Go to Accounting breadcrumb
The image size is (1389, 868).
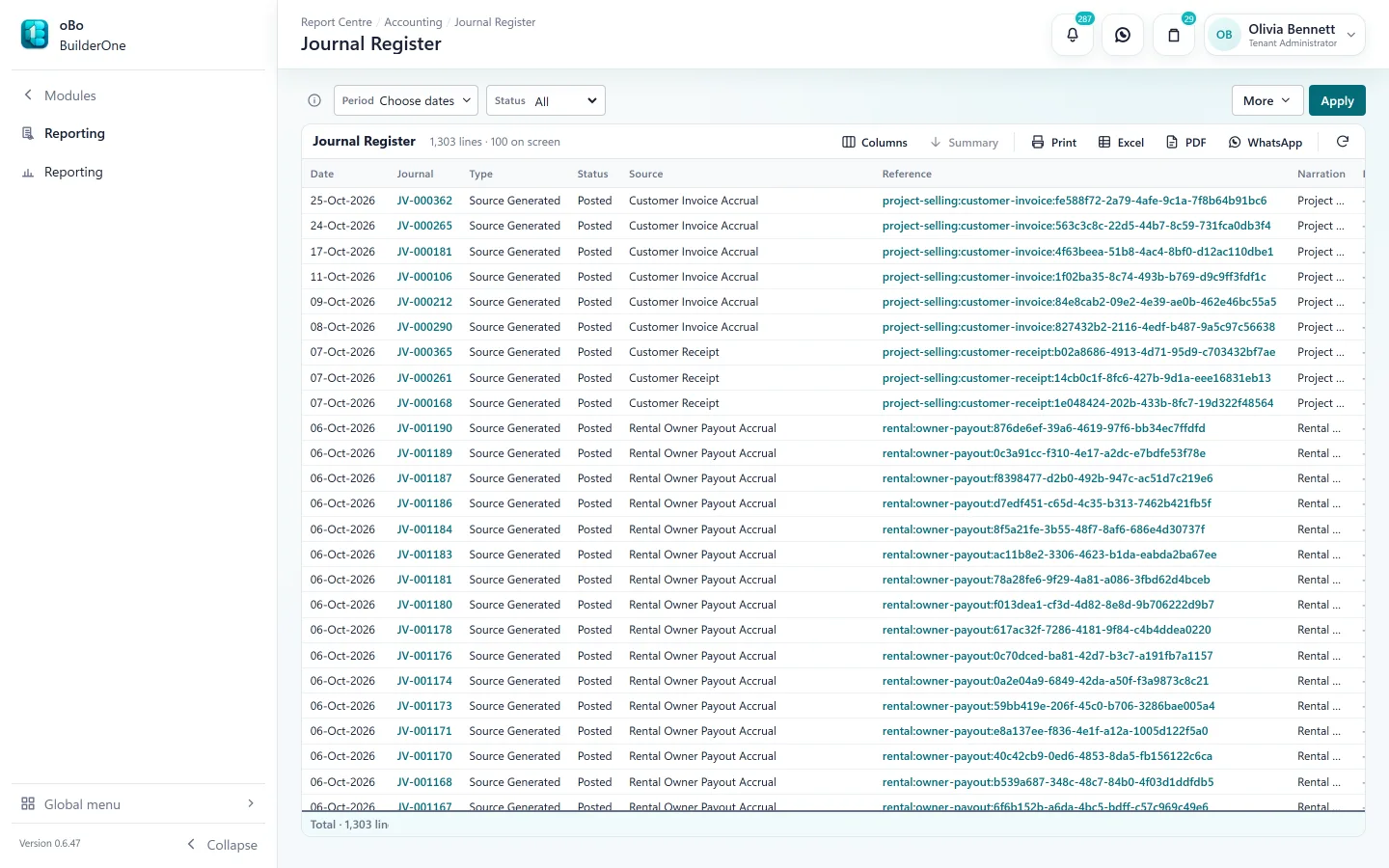(413, 22)
